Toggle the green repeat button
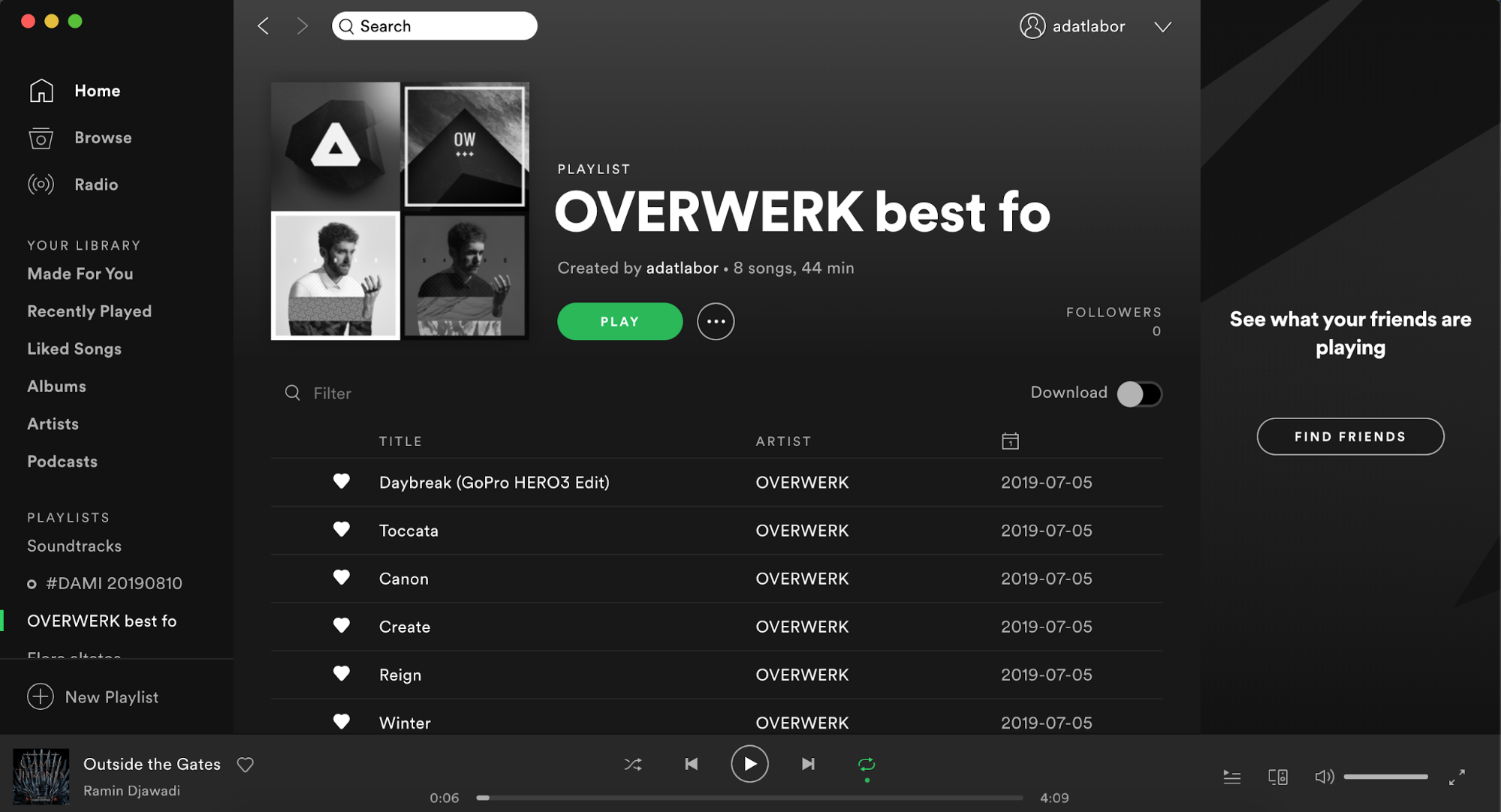 867,765
